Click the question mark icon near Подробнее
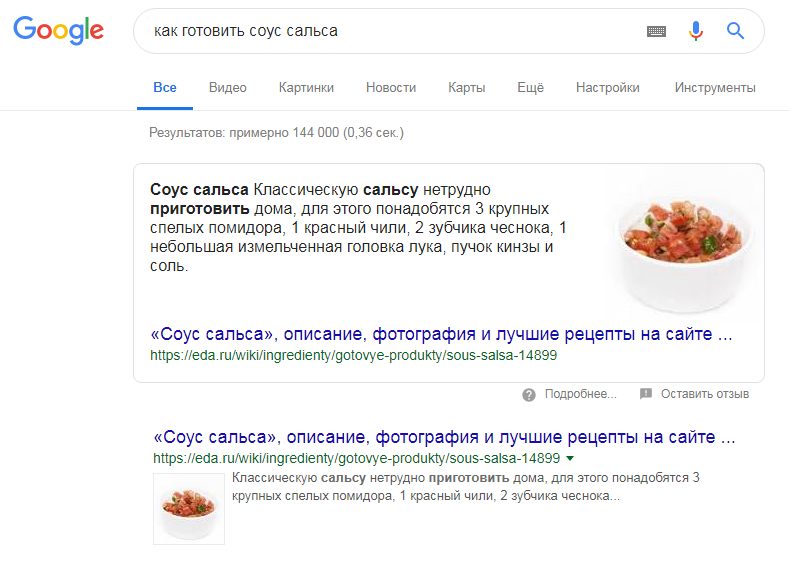The width and height of the screenshot is (789, 565). click(529, 394)
